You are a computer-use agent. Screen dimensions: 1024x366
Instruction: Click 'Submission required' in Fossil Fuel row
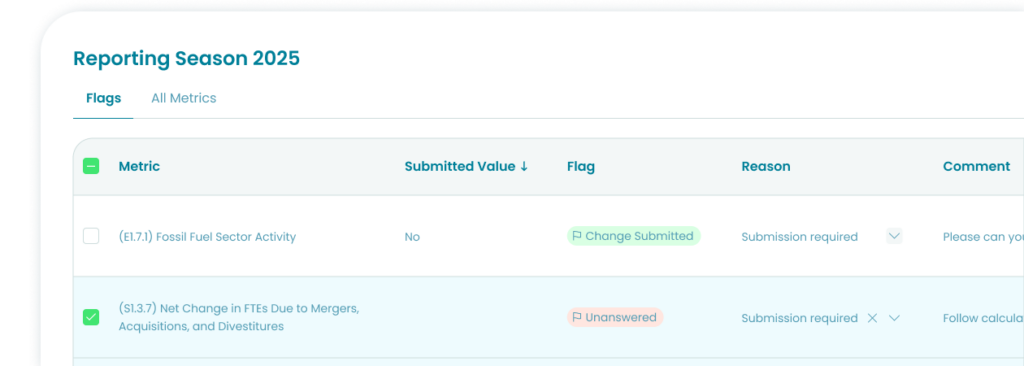[x=799, y=237]
